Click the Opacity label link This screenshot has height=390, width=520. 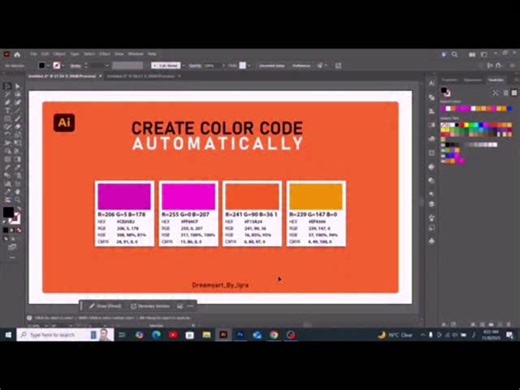195,66
